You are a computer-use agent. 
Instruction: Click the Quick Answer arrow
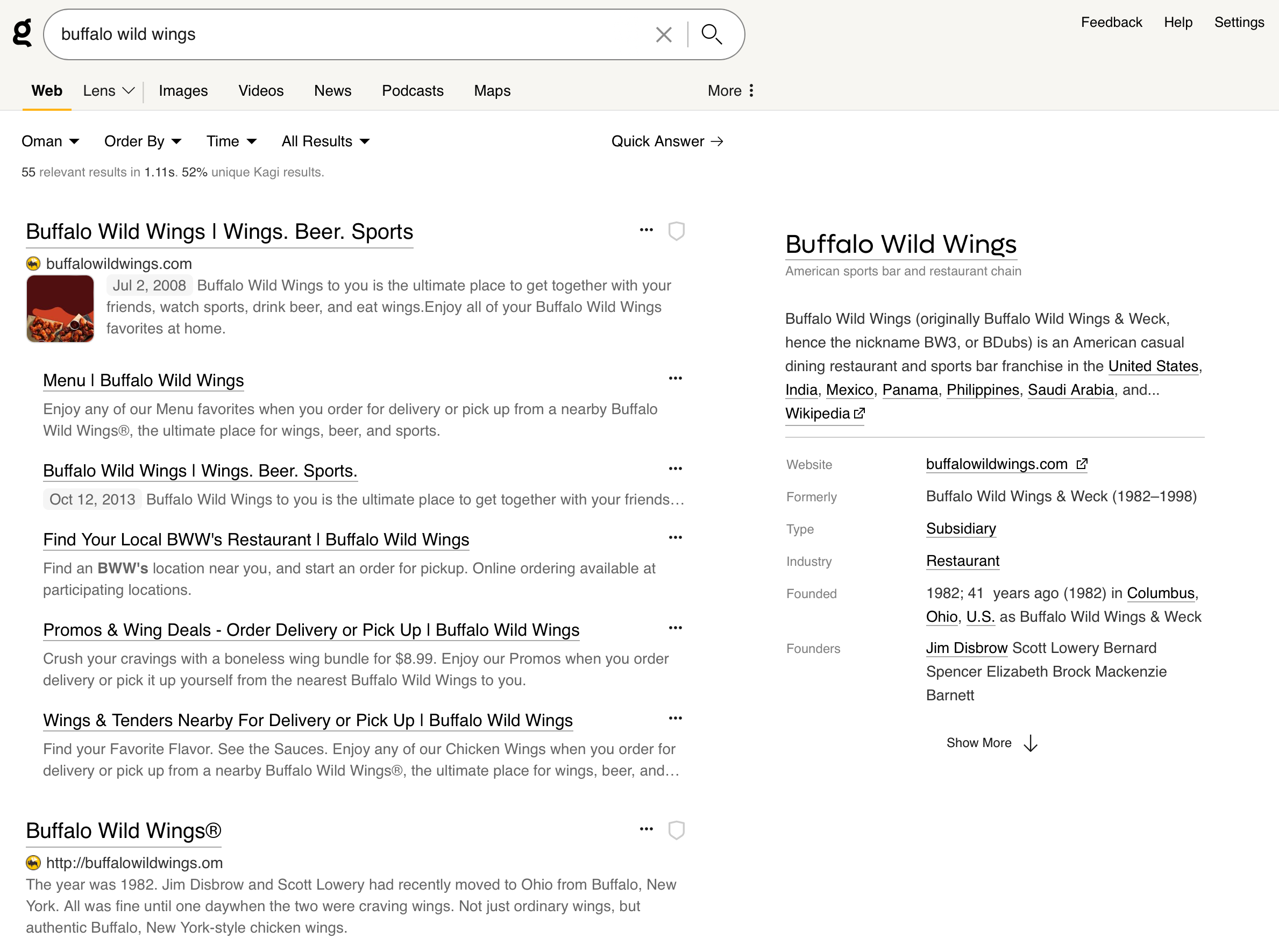[717, 142]
